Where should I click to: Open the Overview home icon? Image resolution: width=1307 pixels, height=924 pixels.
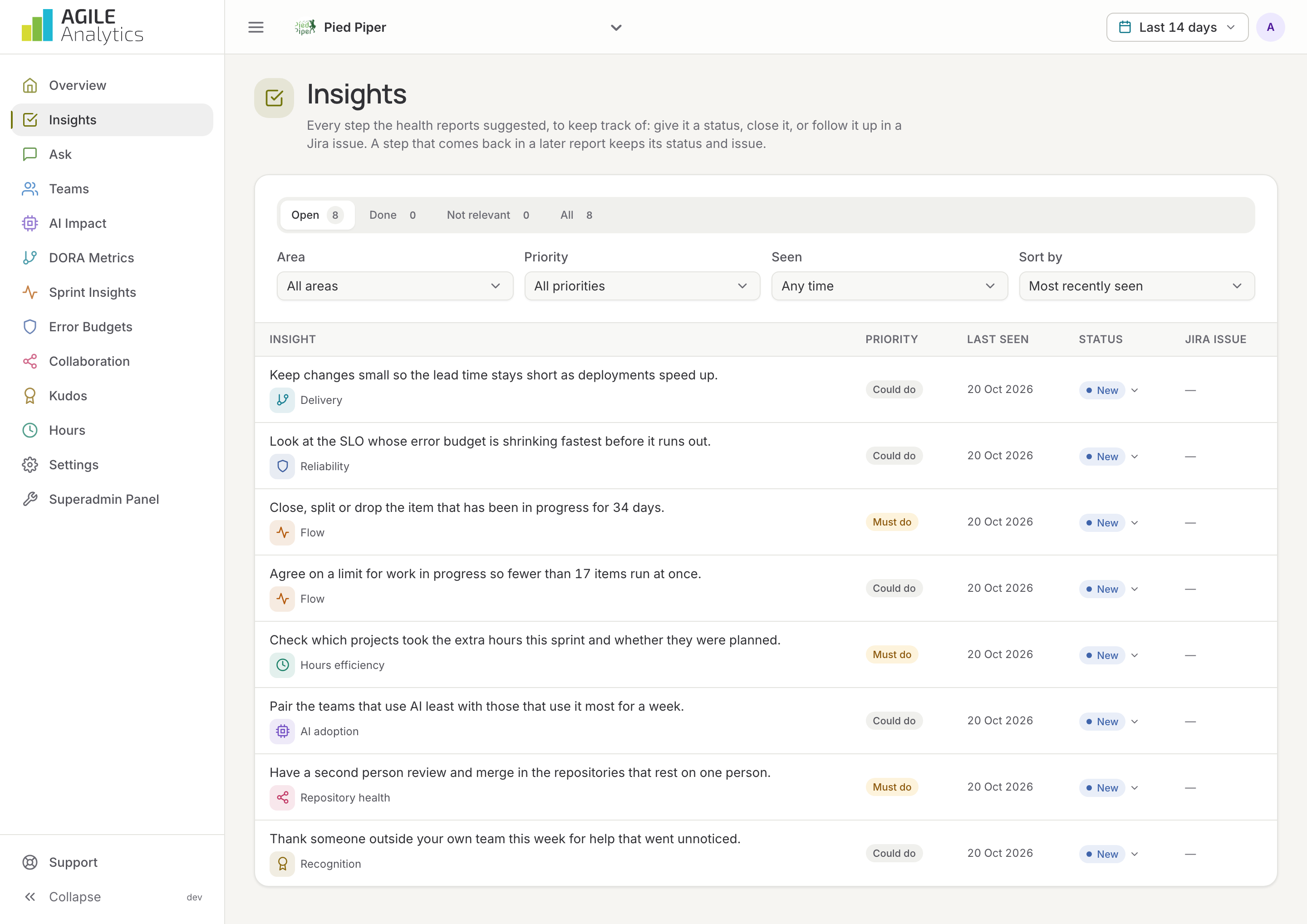click(30, 85)
